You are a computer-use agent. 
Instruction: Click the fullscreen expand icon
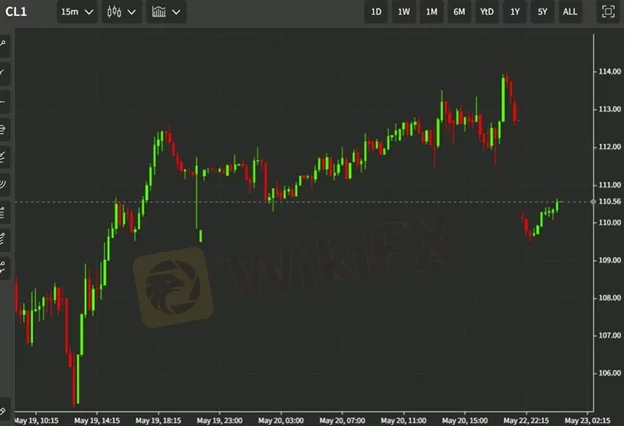tap(608, 12)
